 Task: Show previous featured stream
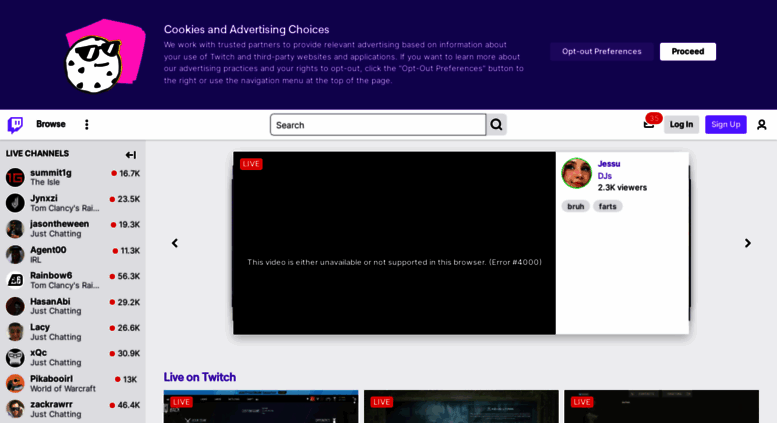[175, 243]
